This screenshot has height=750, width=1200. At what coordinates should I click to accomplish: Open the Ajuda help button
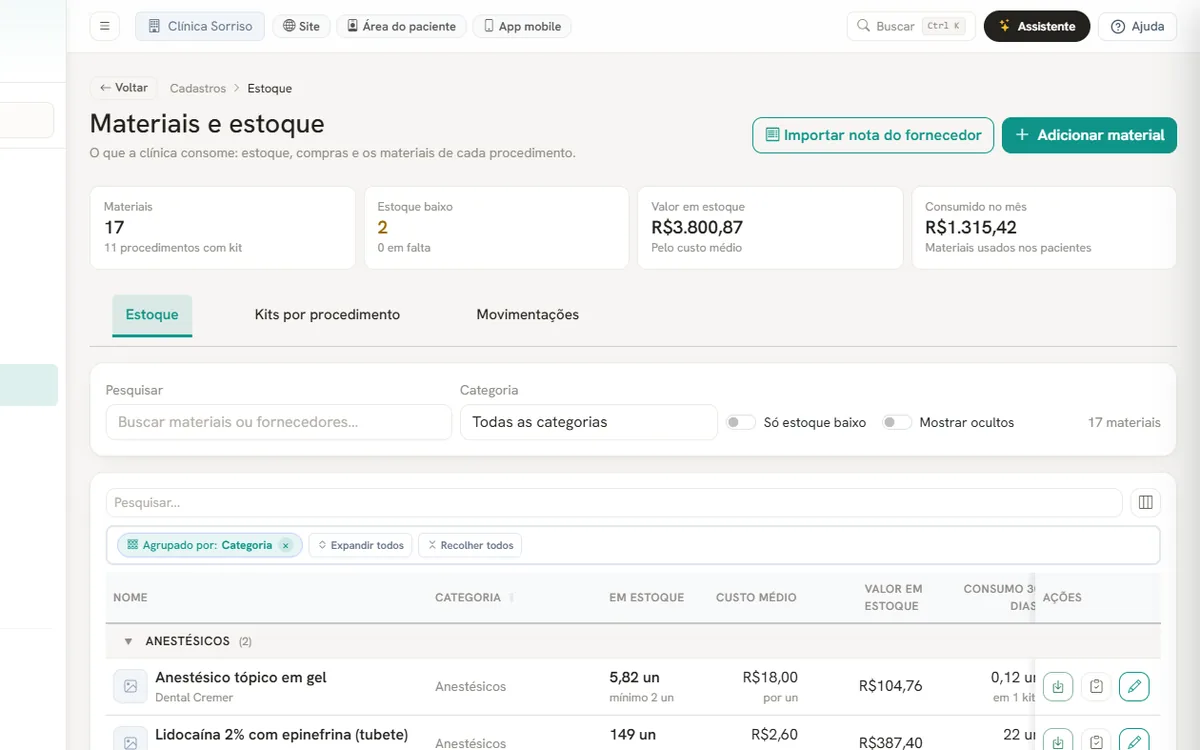click(1137, 26)
